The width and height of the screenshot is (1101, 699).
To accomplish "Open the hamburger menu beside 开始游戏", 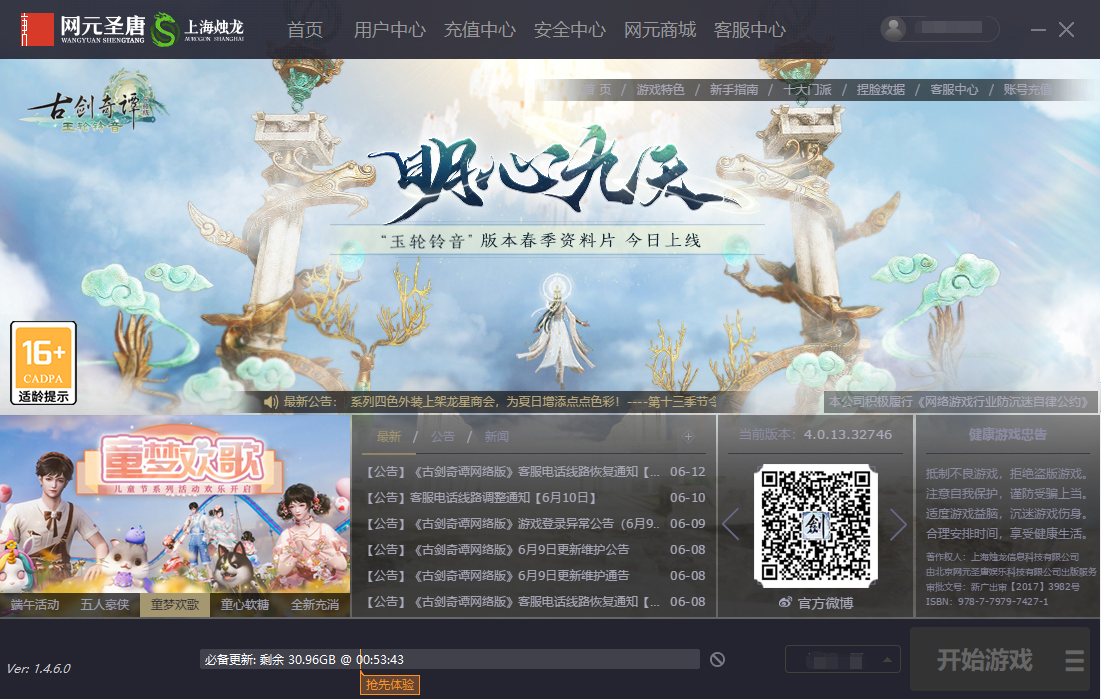I will click(x=1074, y=660).
